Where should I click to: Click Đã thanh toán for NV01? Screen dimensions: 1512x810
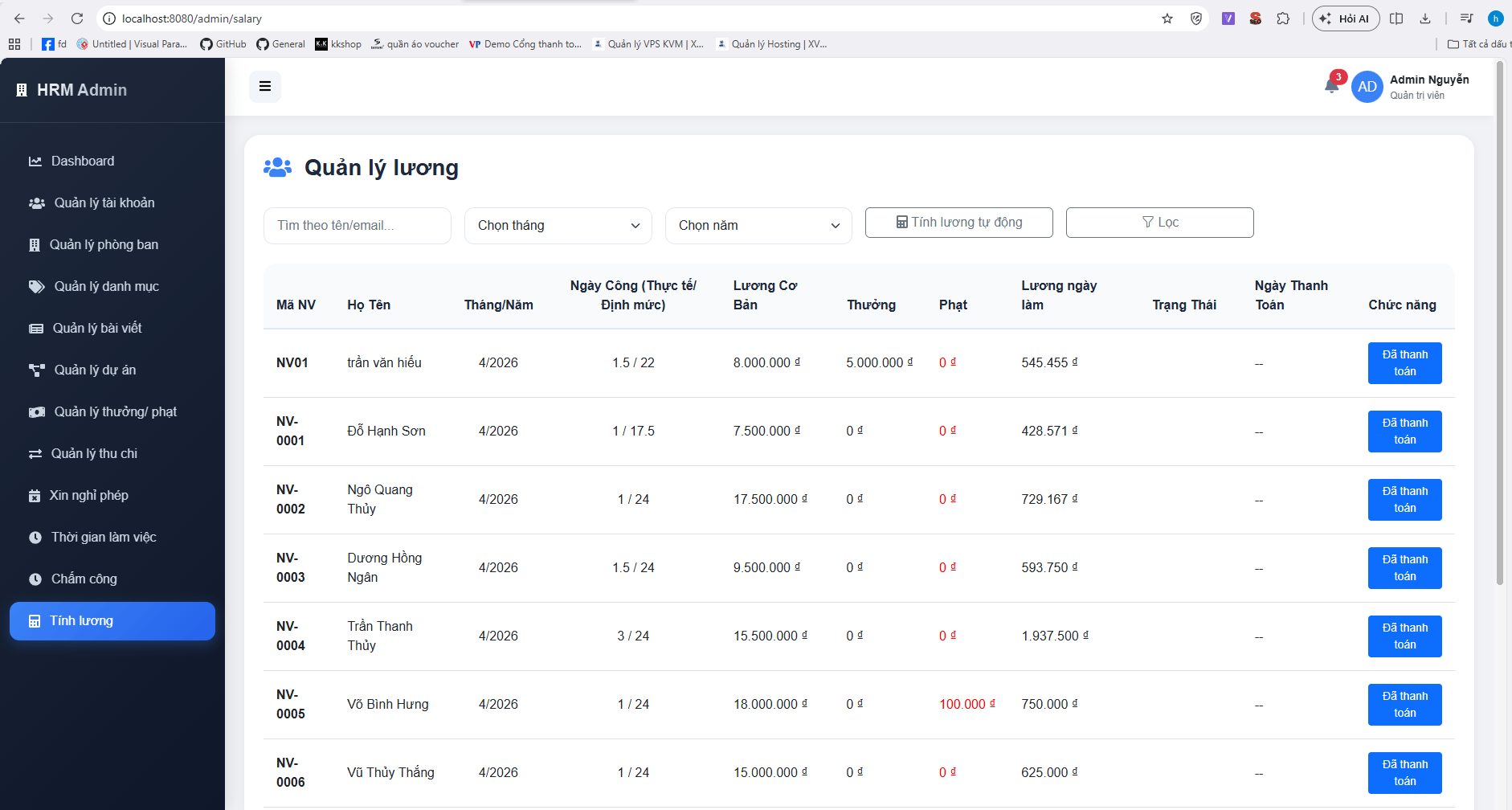coord(1405,363)
